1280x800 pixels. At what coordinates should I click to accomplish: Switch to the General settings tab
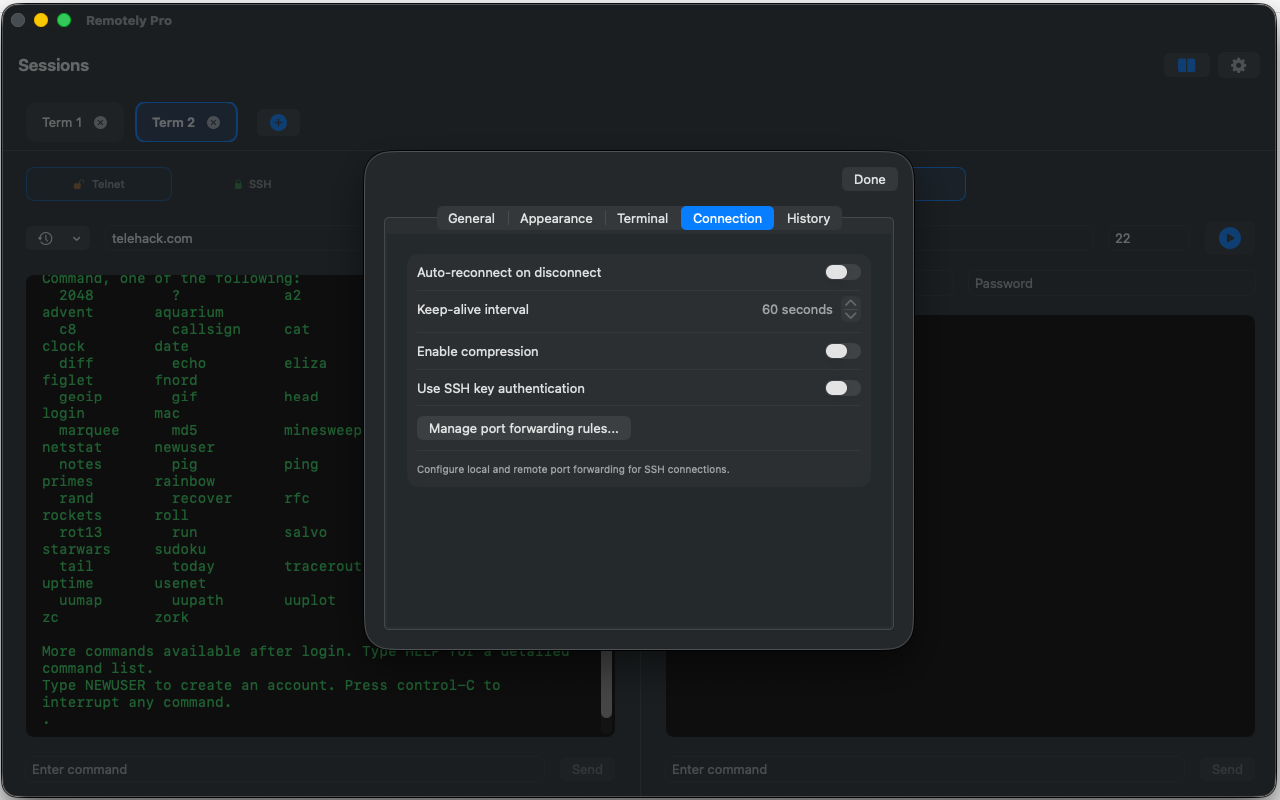click(x=471, y=218)
